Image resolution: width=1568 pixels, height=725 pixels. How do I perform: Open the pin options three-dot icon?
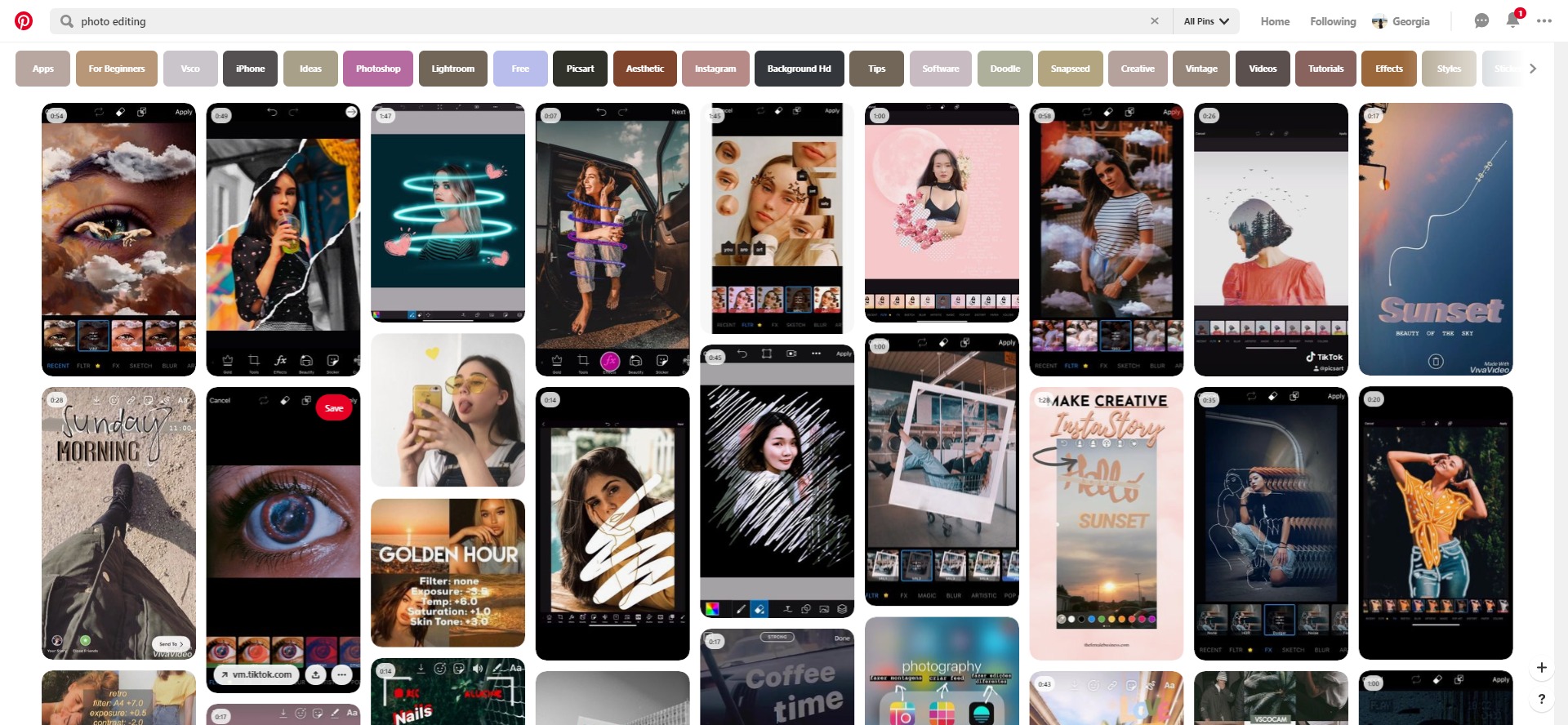click(342, 674)
